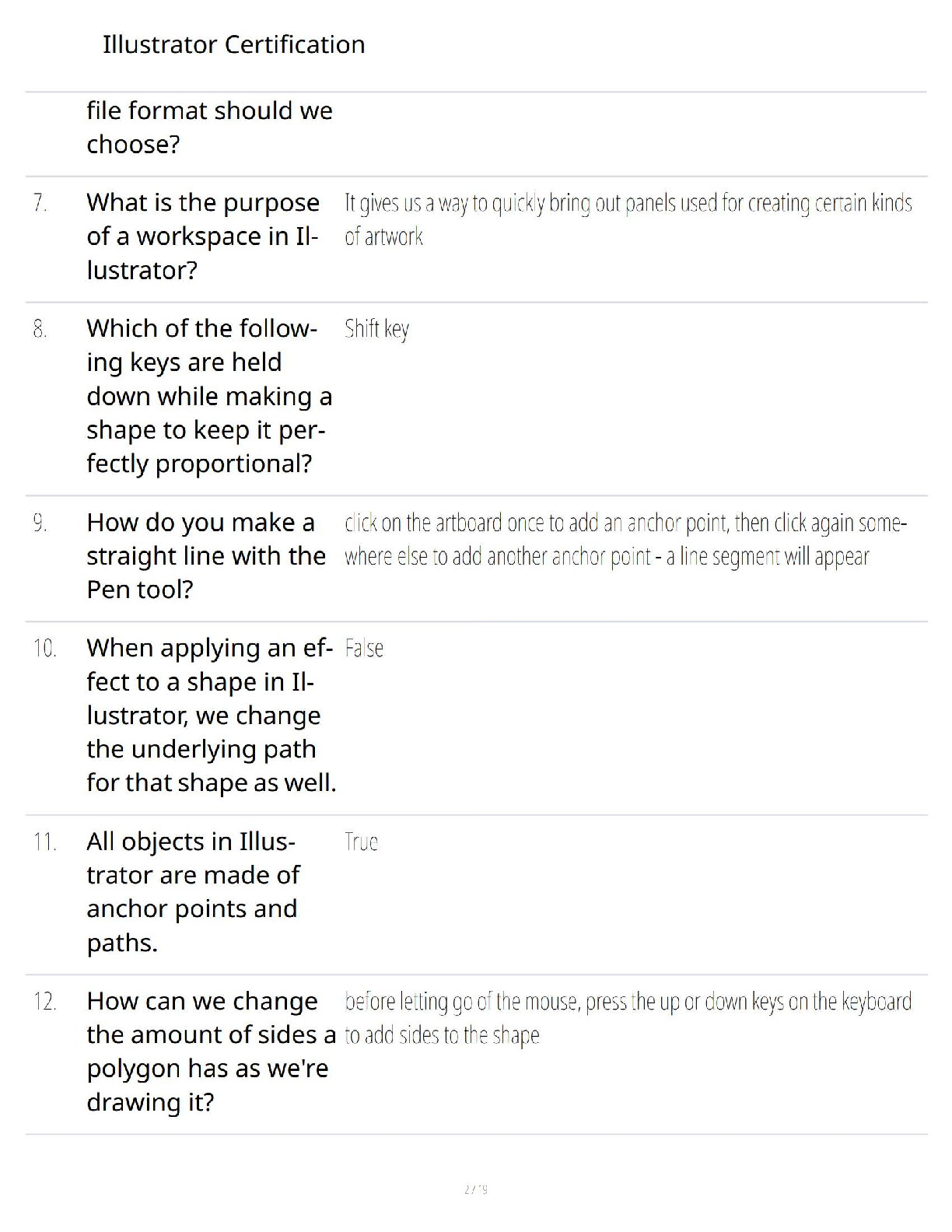Click the "Shift key" answer
952x1232 pixels.
(x=376, y=329)
